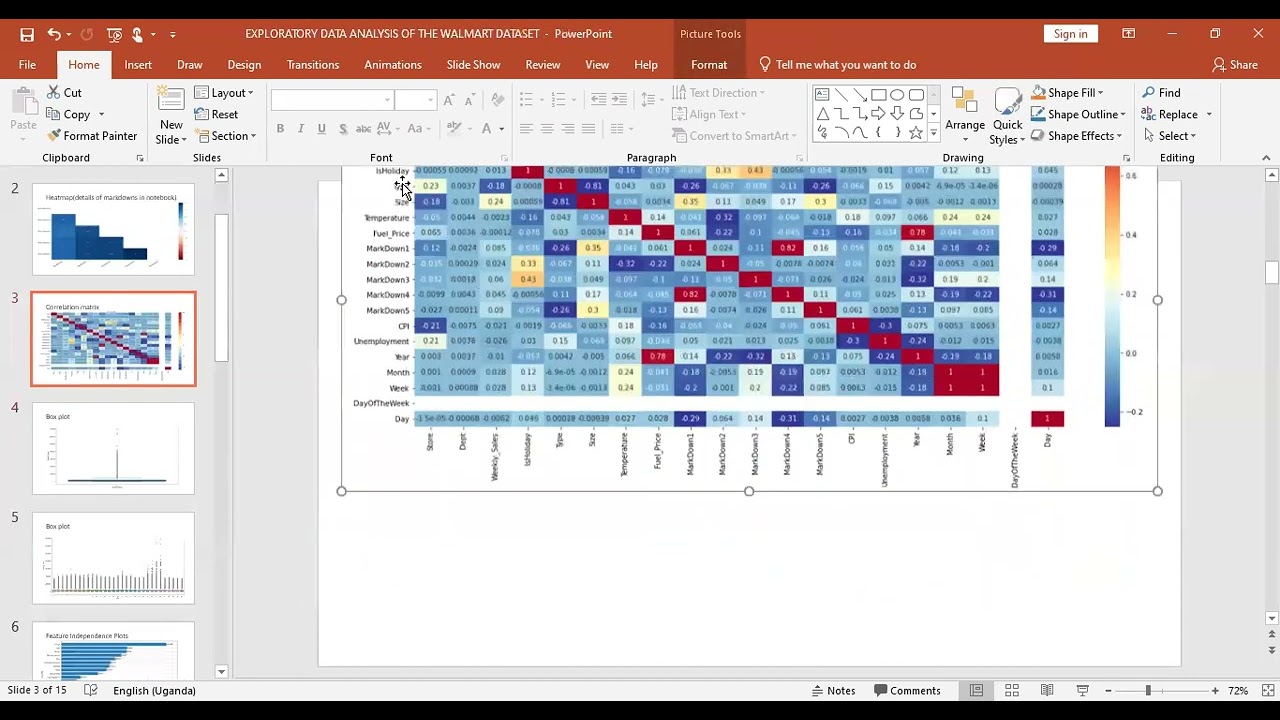
Task: Open Quick Styles gallery
Action: click(x=1007, y=116)
